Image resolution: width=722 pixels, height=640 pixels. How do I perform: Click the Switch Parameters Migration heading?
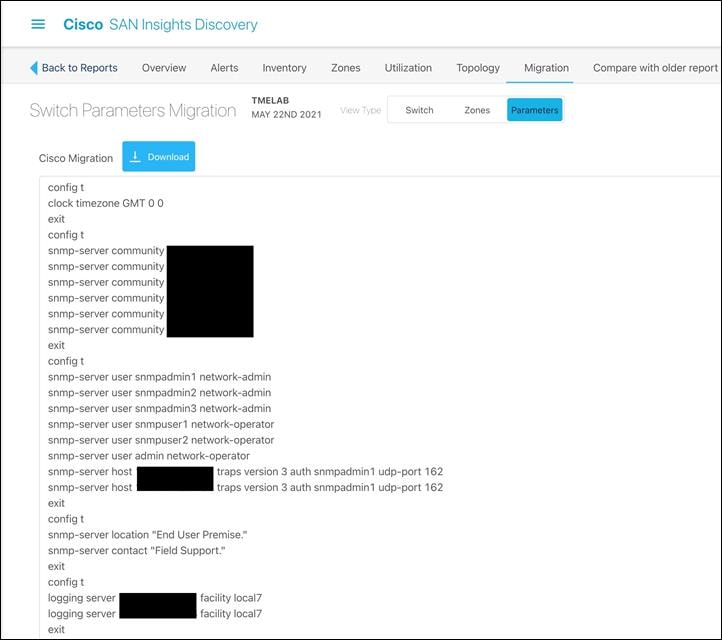pyautogui.click(x=133, y=111)
